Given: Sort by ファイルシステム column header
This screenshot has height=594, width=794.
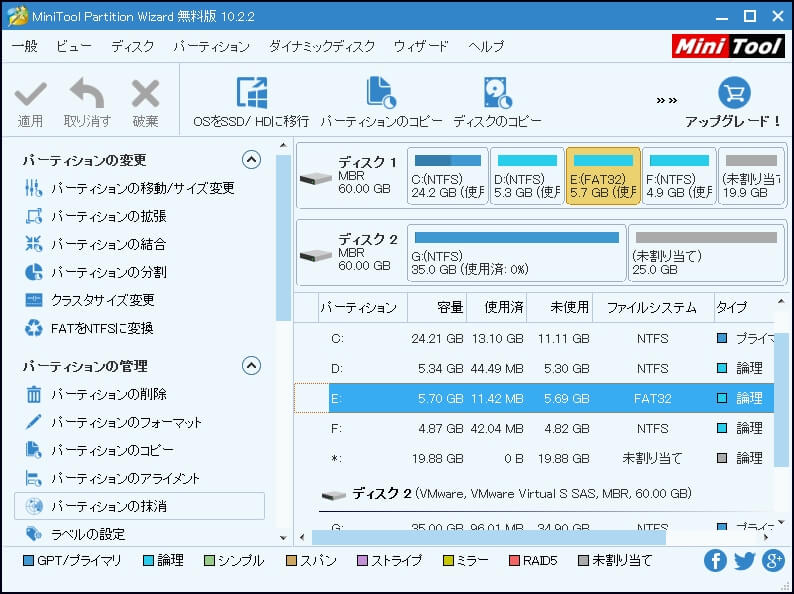Looking at the screenshot, I should 653,307.
